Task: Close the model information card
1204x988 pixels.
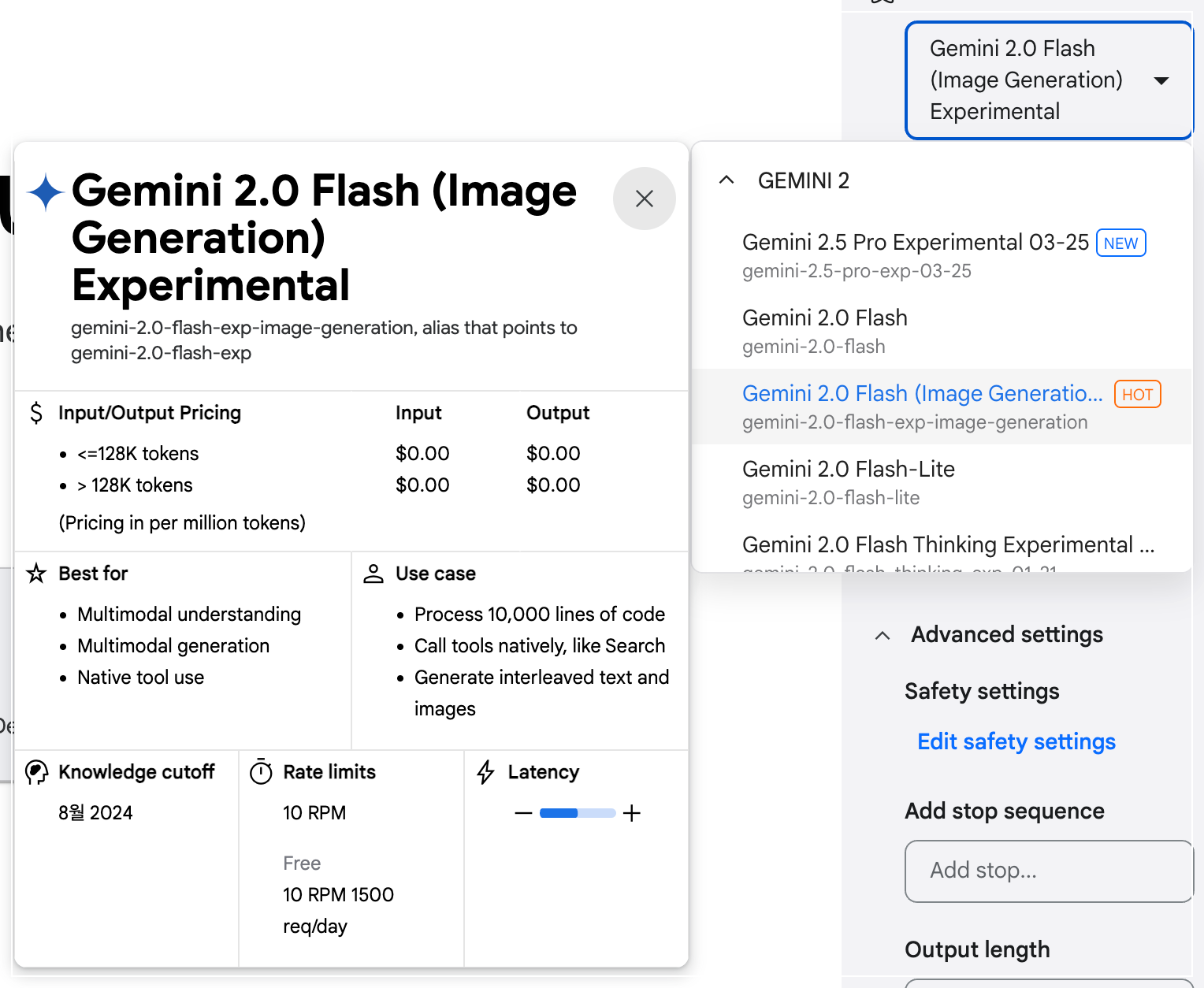Action: click(645, 199)
